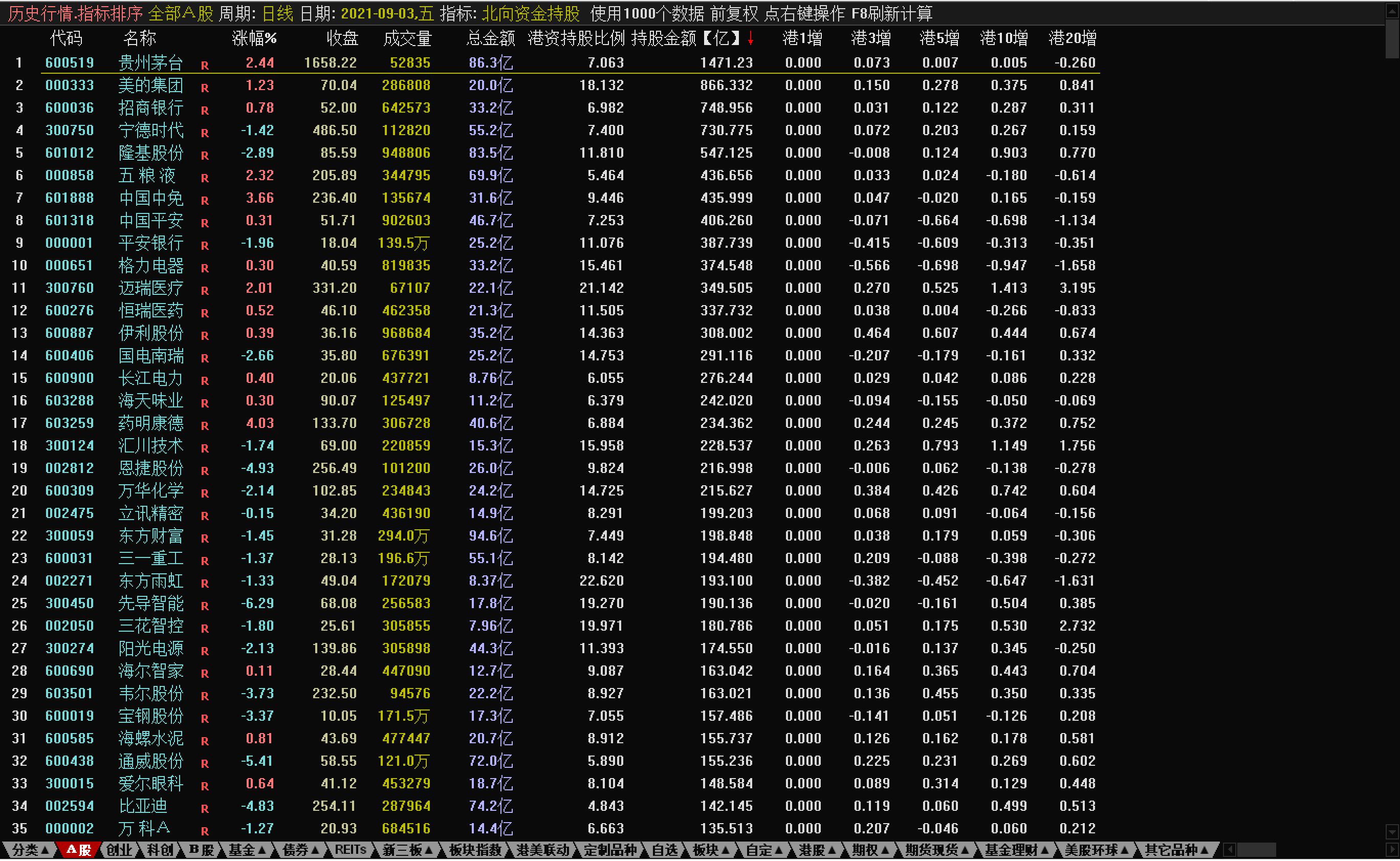Sort by the 涨幅% column header
The image size is (1400, 861).
click(x=254, y=38)
